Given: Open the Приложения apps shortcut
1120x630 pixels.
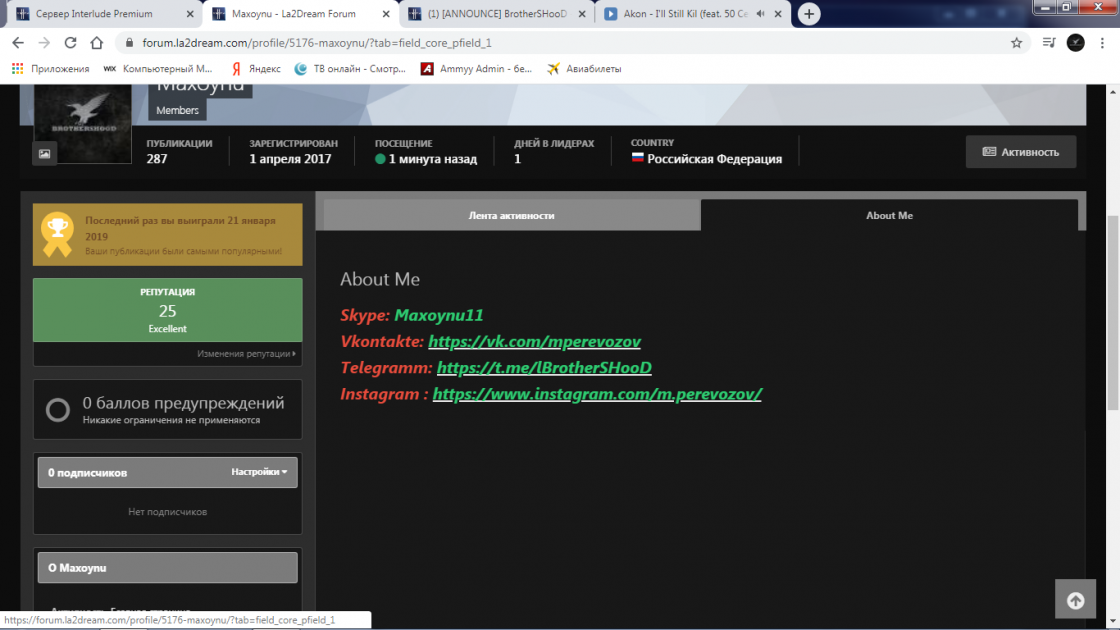Looking at the screenshot, I should (50, 69).
